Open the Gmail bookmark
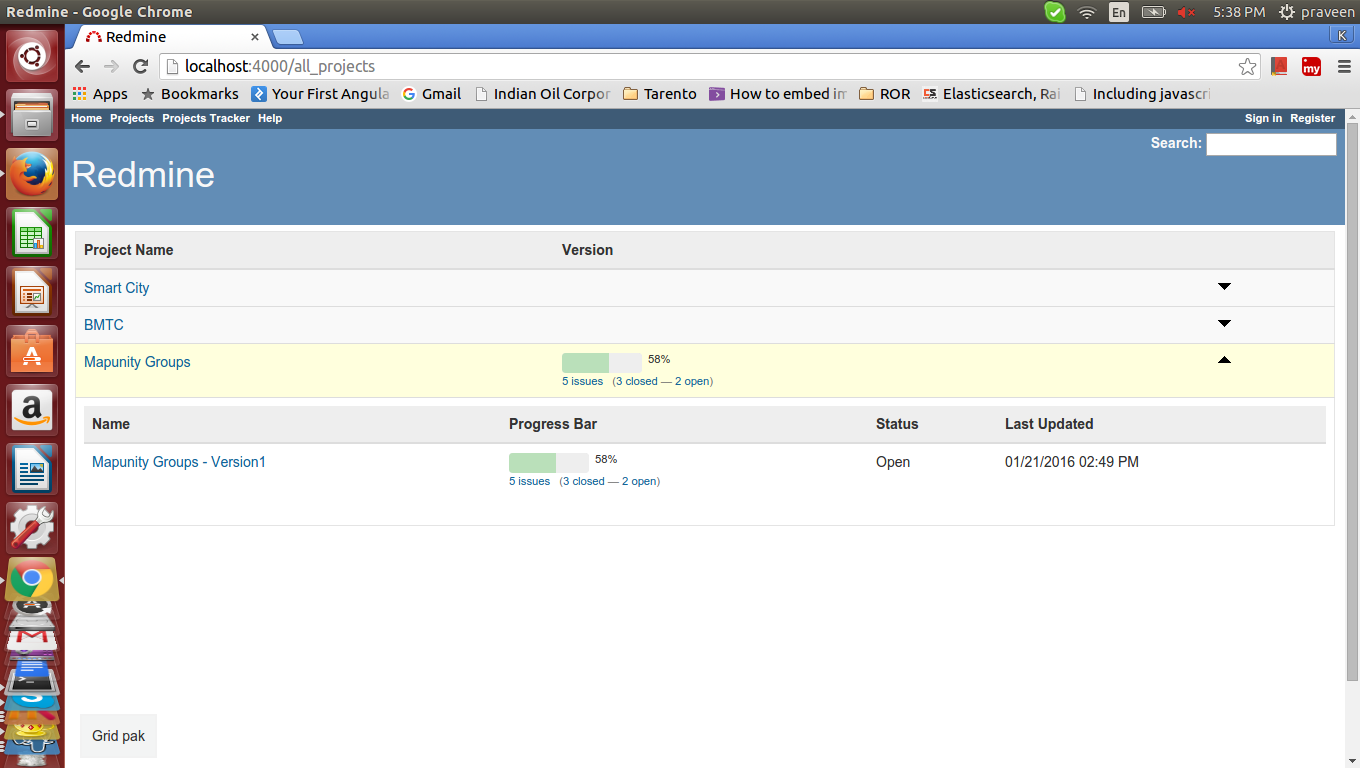Screen dimensions: 1360x768 pyautogui.click(x=431, y=94)
